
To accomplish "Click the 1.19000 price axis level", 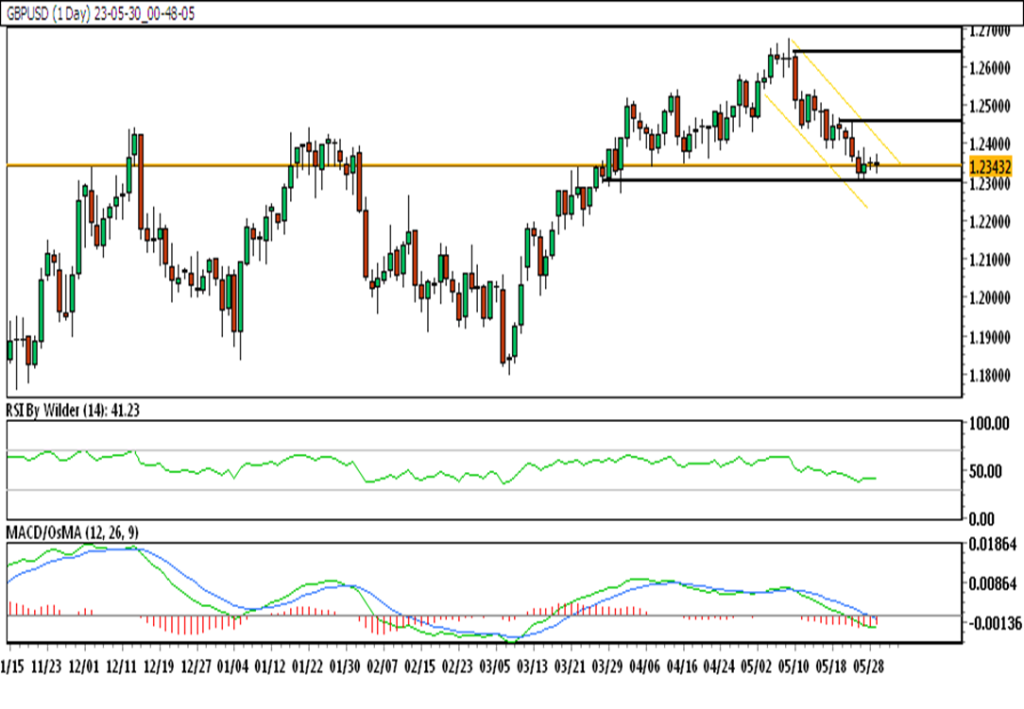I will point(989,338).
